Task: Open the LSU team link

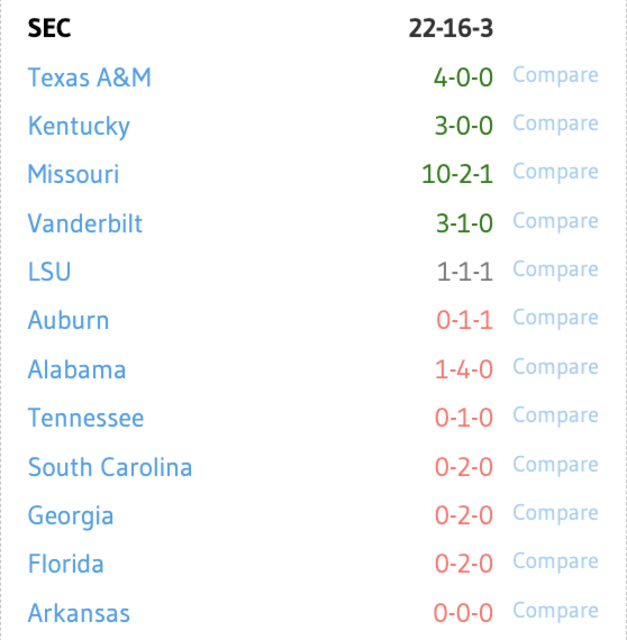Action: click(49, 272)
